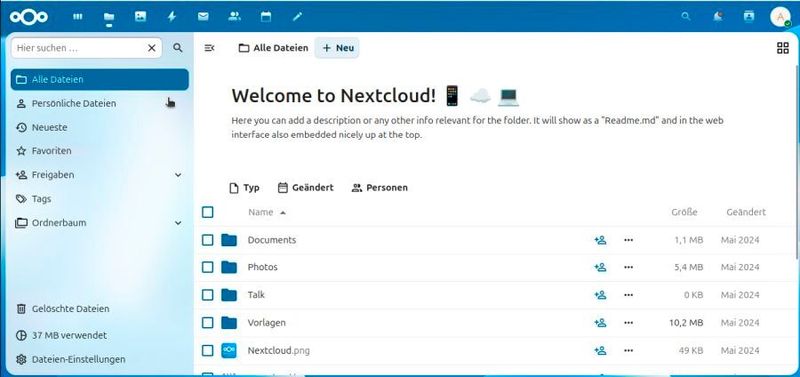
Task: Open Favoriten view
Action: click(99, 151)
